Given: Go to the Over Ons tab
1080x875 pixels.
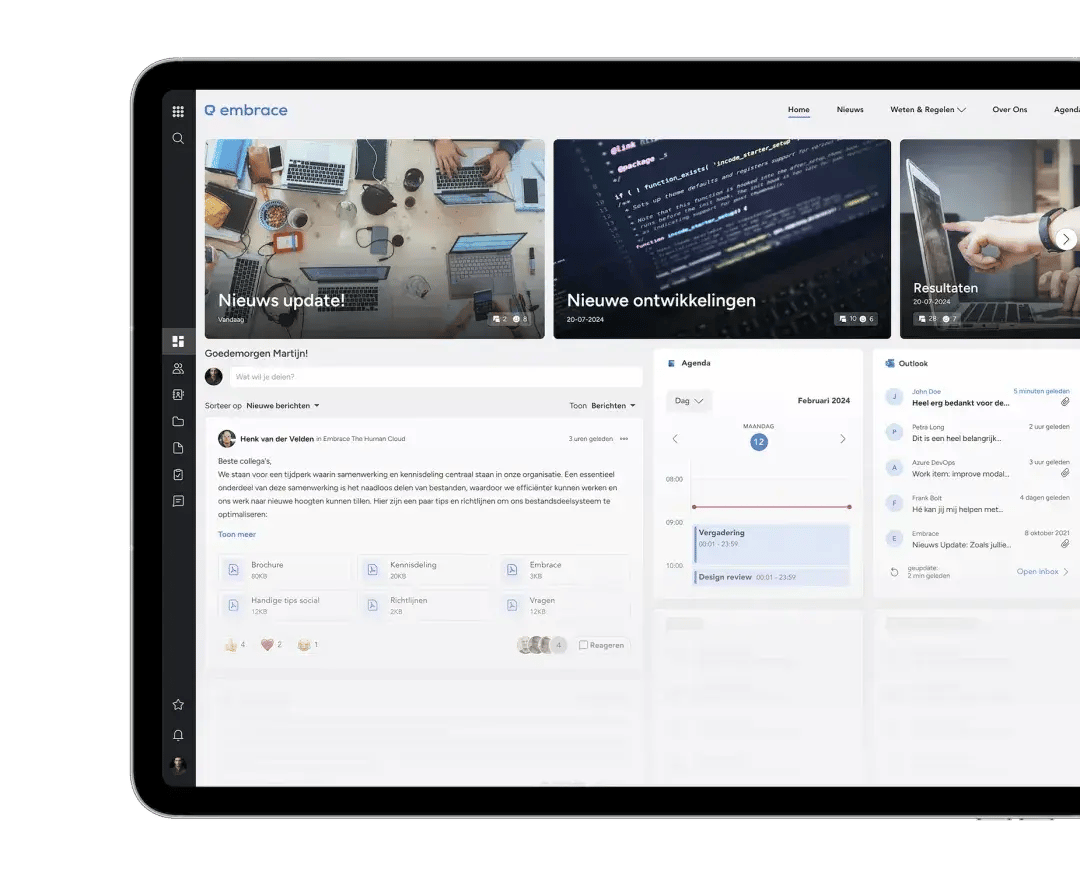Looking at the screenshot, I should pyautogui.click(x=1009, y=110).
